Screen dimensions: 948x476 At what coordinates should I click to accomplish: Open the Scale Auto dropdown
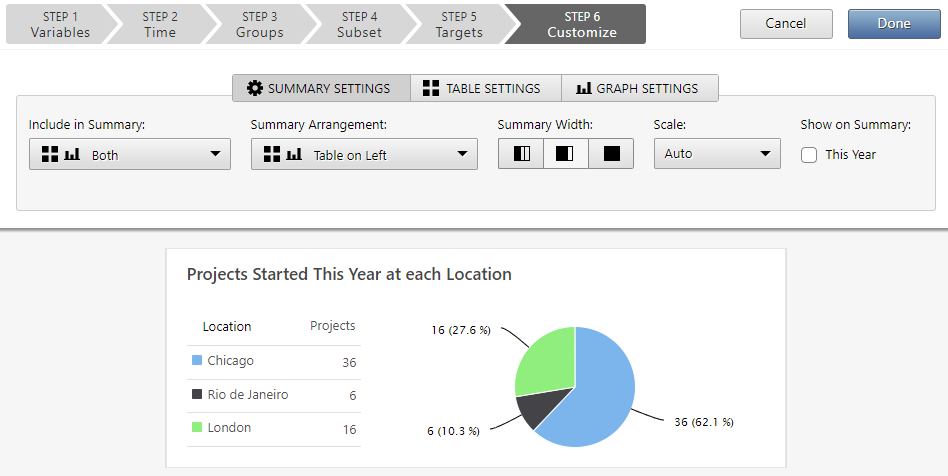click(716, 154)
